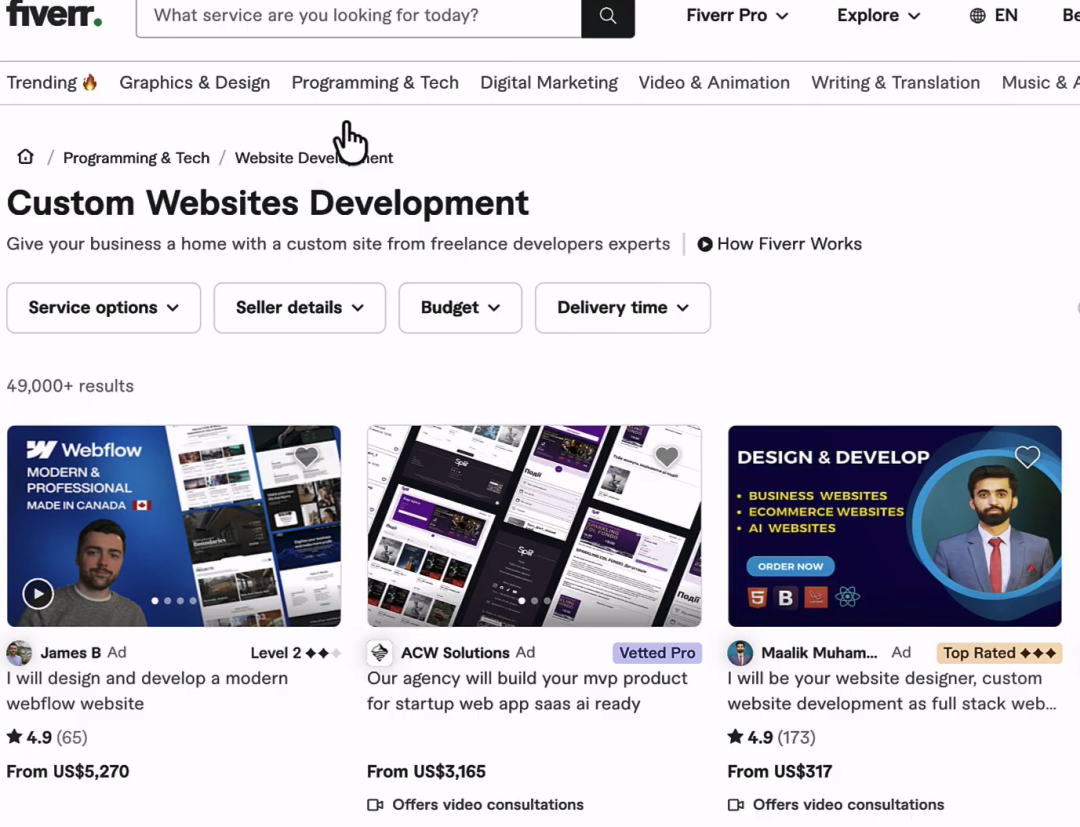Expand the Explore menu
This screenshot has height=827, width=1080.
coord(878,16)
